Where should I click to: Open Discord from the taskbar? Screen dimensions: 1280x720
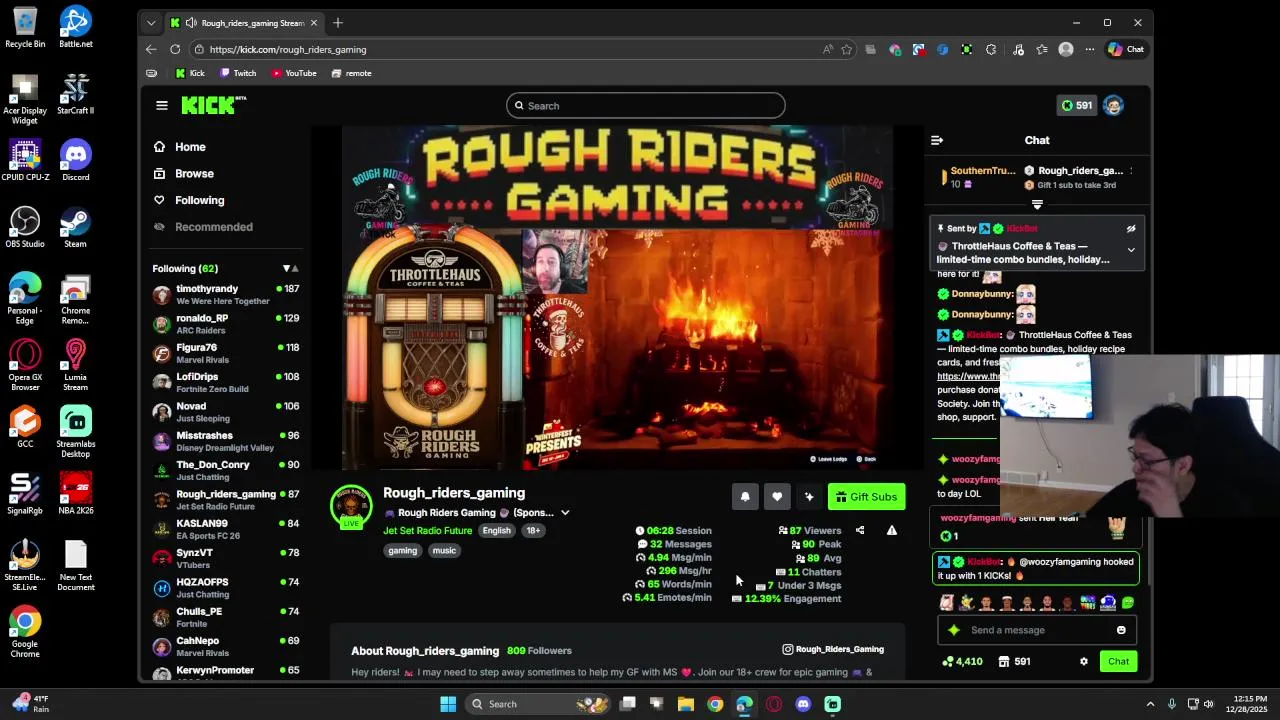click(x=803, y=704)
